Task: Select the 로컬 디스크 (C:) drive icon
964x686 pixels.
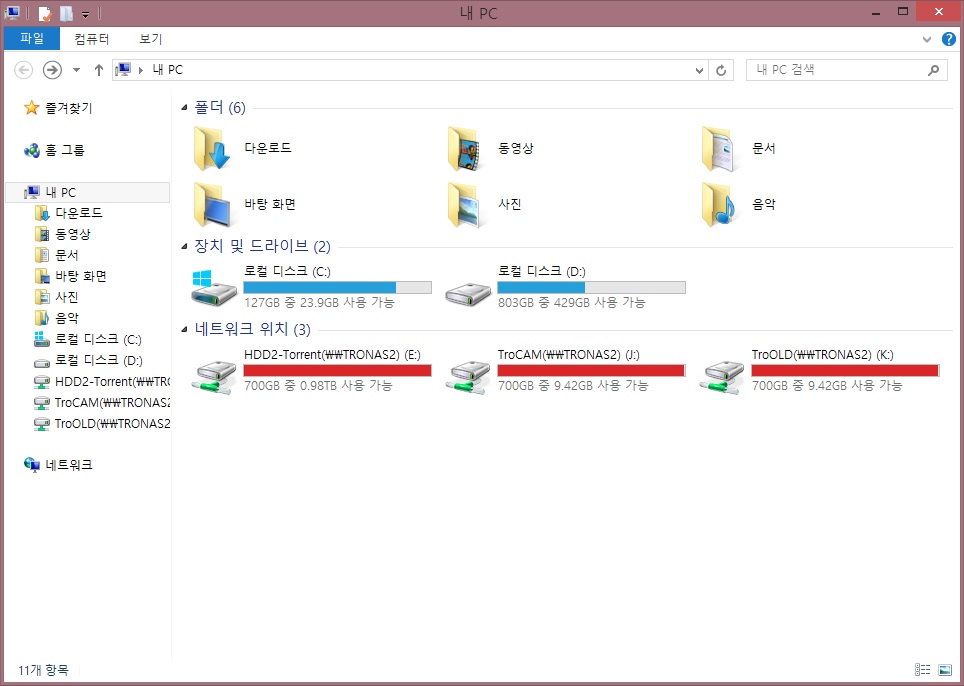Action: click(213, 288)
